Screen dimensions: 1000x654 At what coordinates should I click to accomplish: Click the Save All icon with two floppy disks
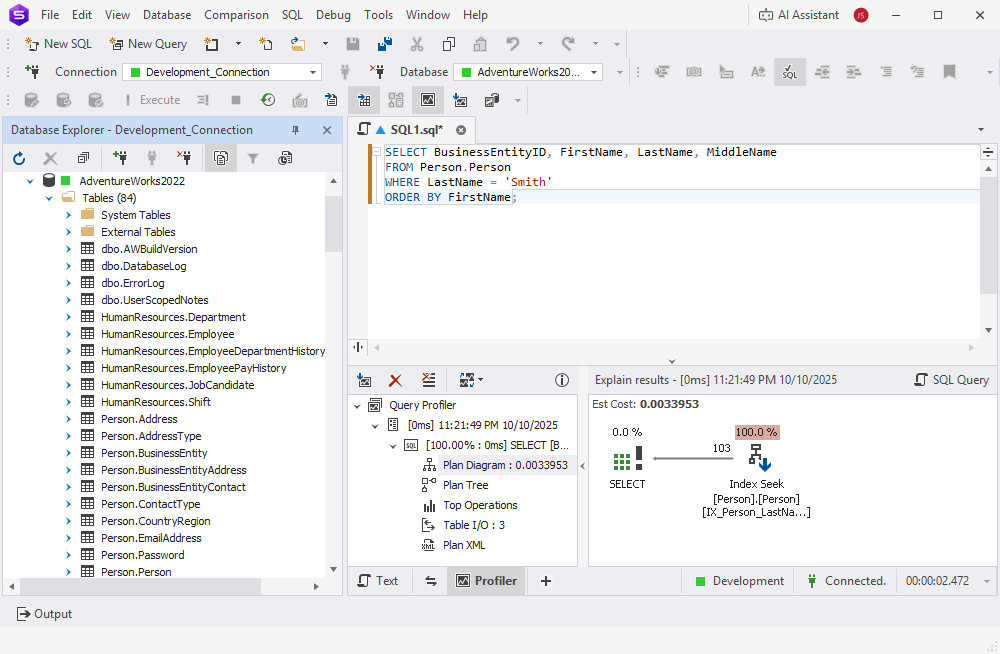pos(385,44)
